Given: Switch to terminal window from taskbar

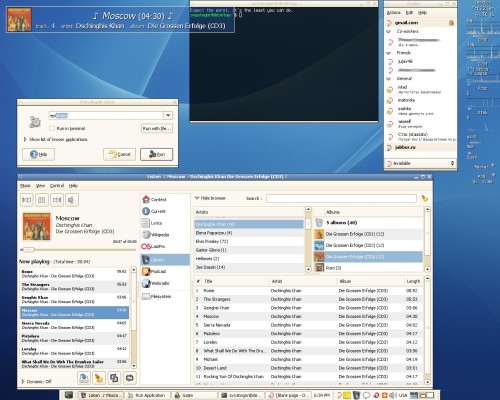Looking at the screenshot, I should [241, 395].
